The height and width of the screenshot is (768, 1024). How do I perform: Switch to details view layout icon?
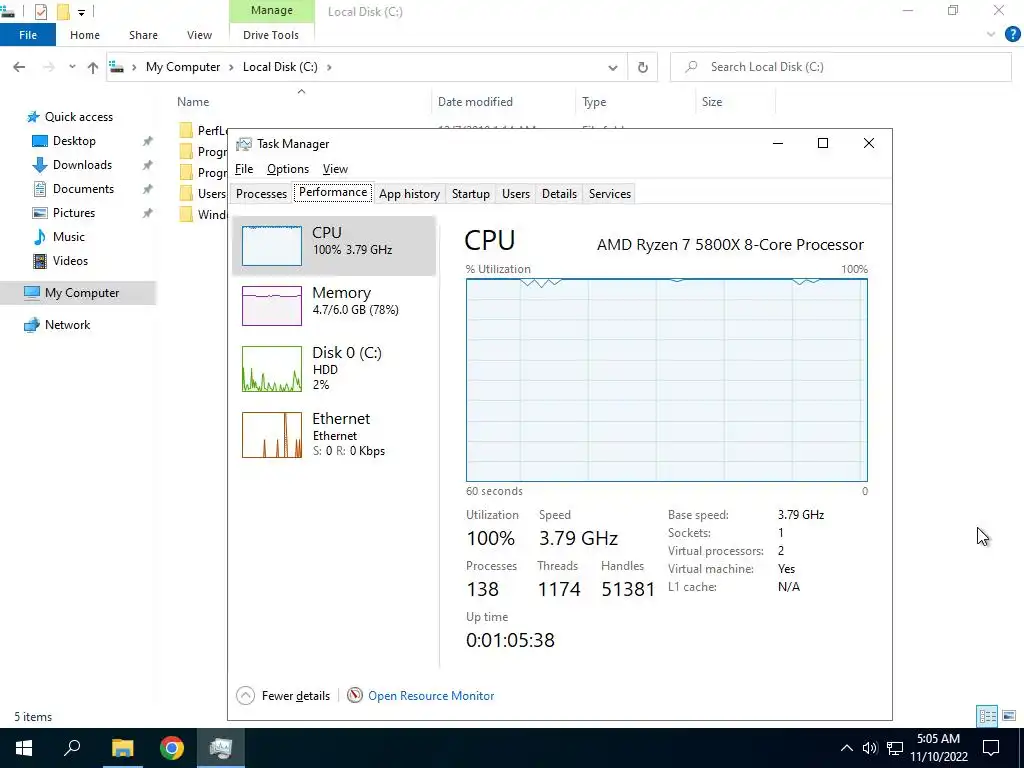987,716
